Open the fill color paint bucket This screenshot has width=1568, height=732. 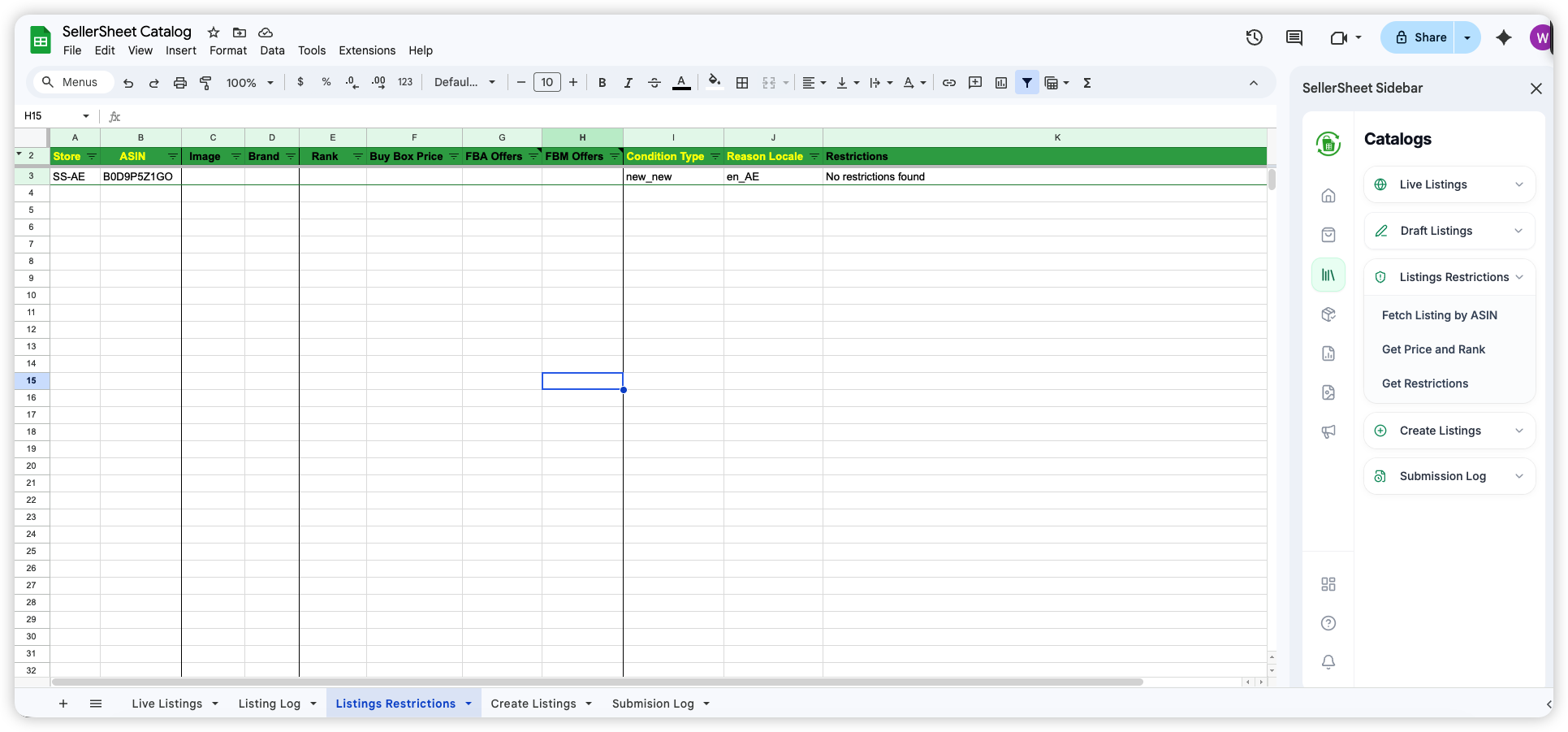714,81
